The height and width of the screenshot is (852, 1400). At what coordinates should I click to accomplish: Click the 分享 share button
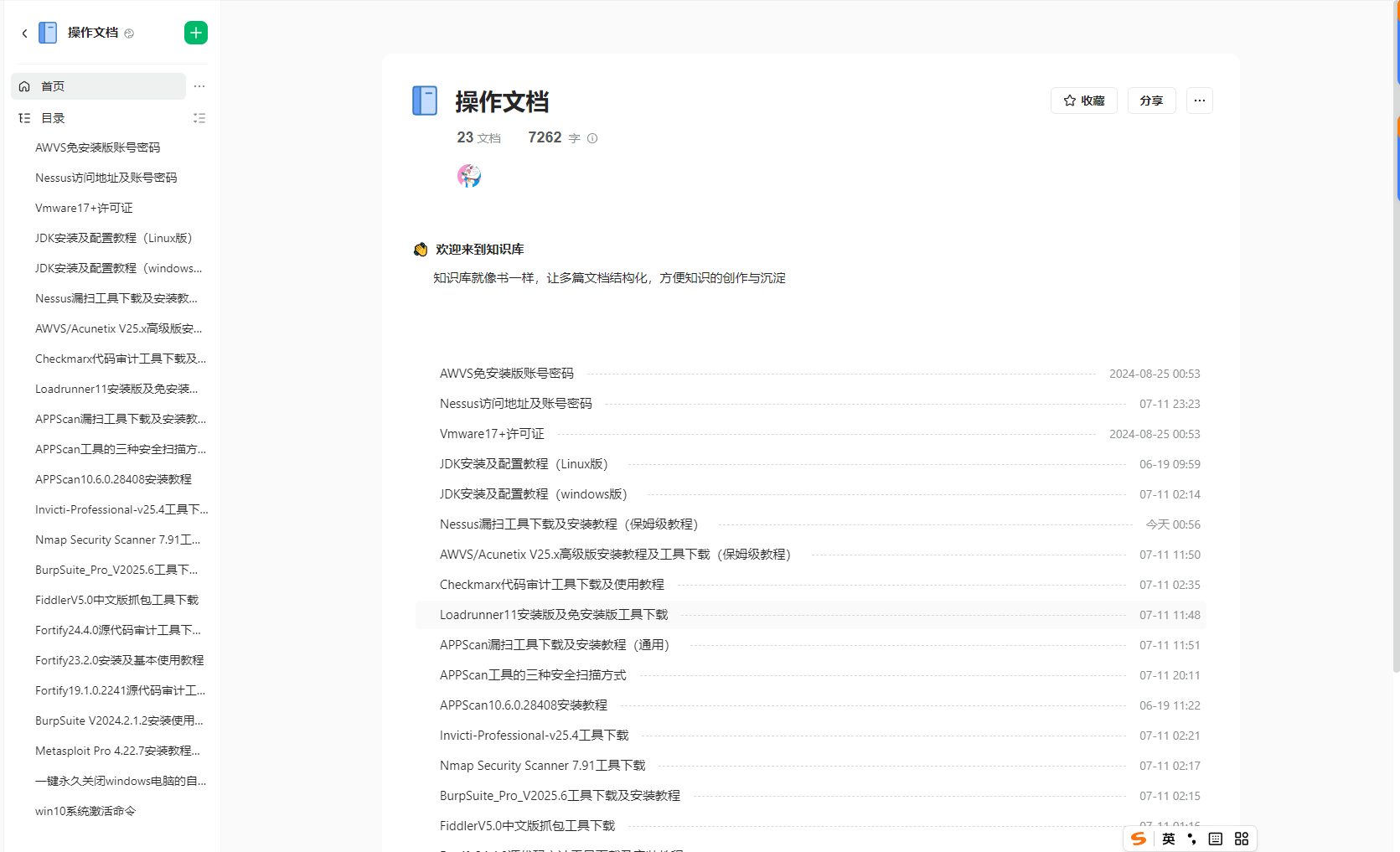(x=1152, y=101)
